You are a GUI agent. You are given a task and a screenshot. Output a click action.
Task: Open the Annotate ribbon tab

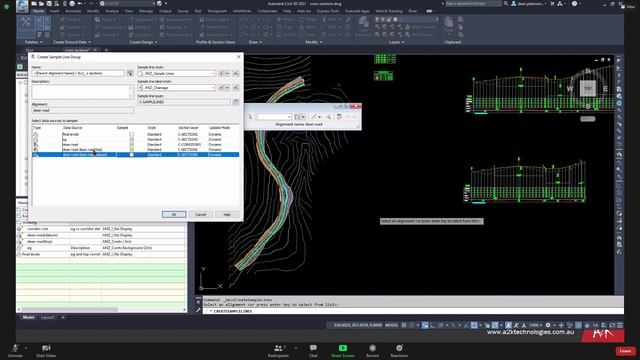73,11
